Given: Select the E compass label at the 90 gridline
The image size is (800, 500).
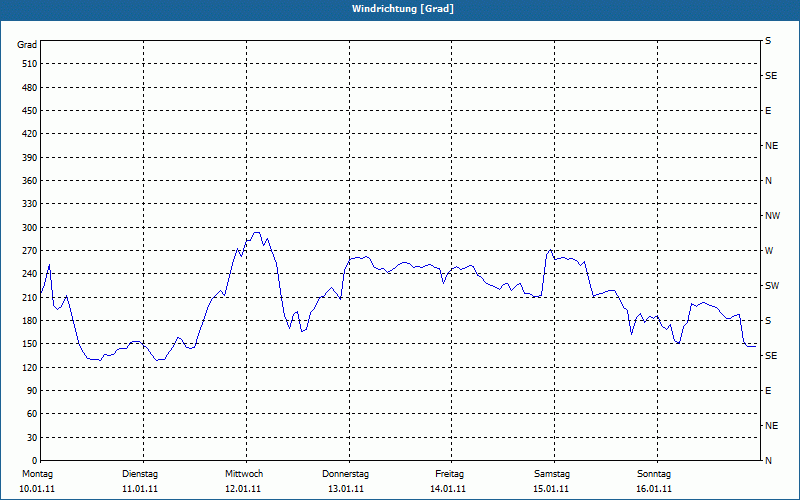Looking at the screenshot, I should 768,391.
